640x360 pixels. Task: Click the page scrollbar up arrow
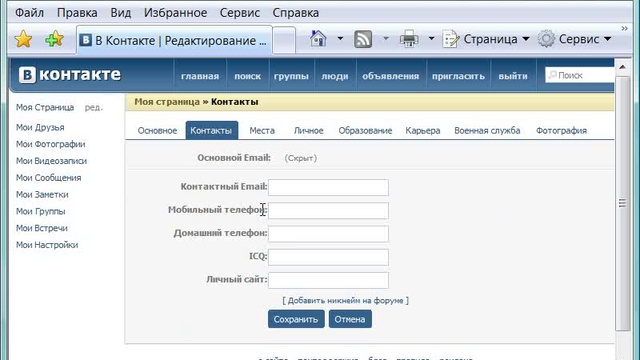(x=622, y=67)
